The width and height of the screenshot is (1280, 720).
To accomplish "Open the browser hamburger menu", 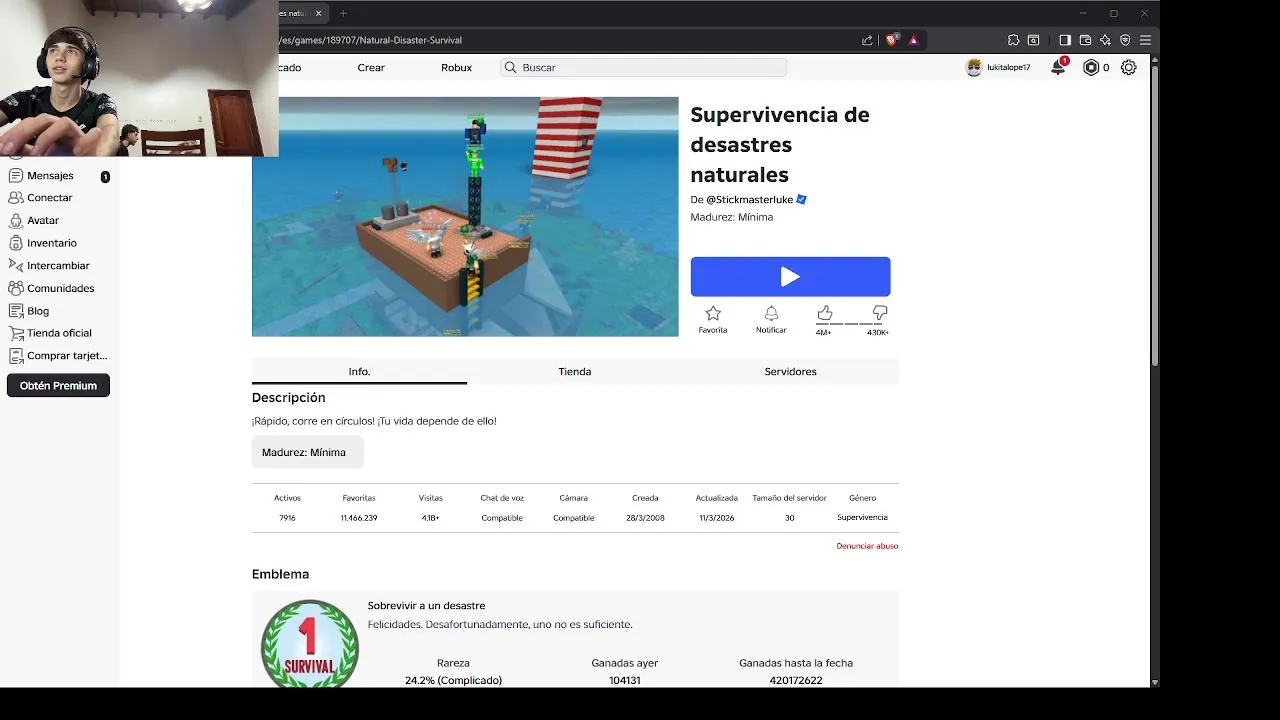I will (x=1146, y=40).
